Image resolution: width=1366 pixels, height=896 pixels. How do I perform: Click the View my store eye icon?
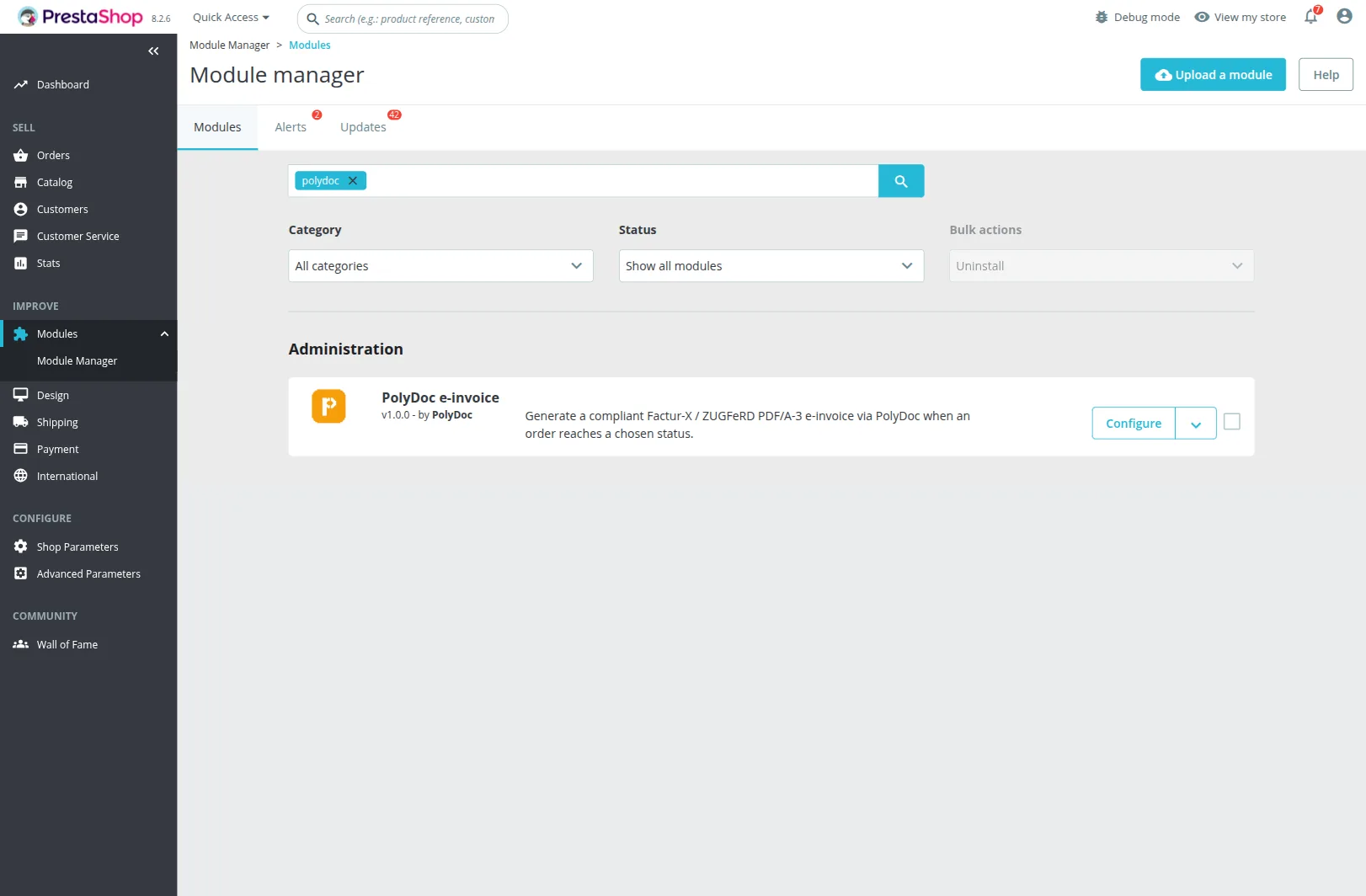(1202, 17)
